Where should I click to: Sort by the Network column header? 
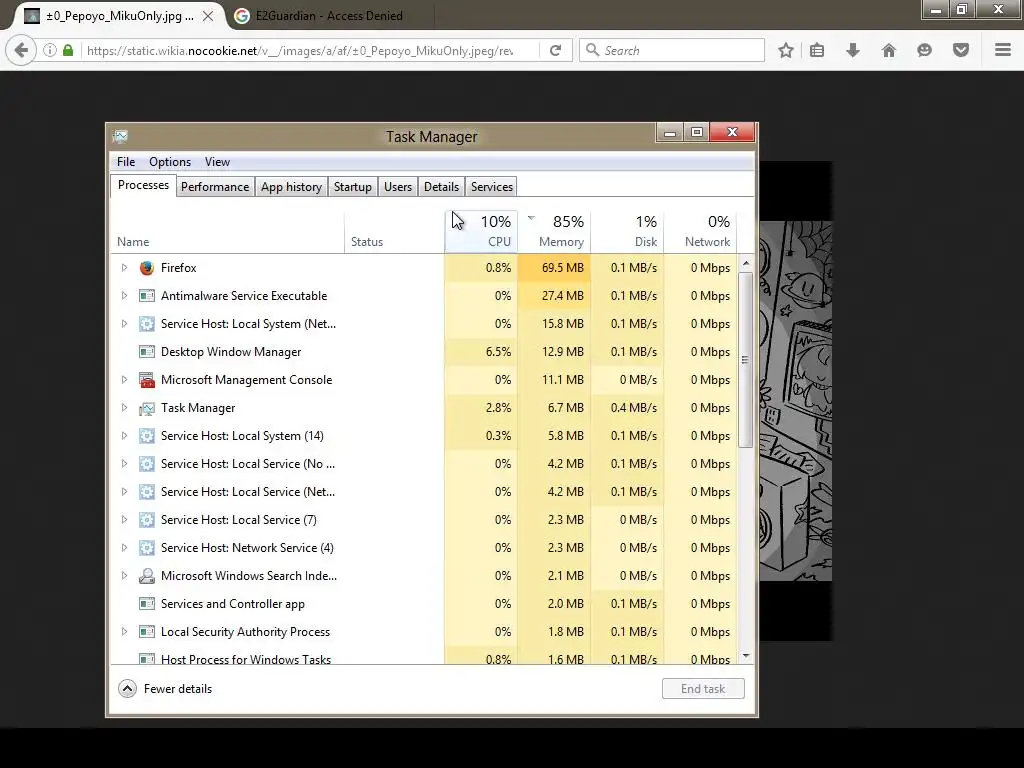point(701,231)
